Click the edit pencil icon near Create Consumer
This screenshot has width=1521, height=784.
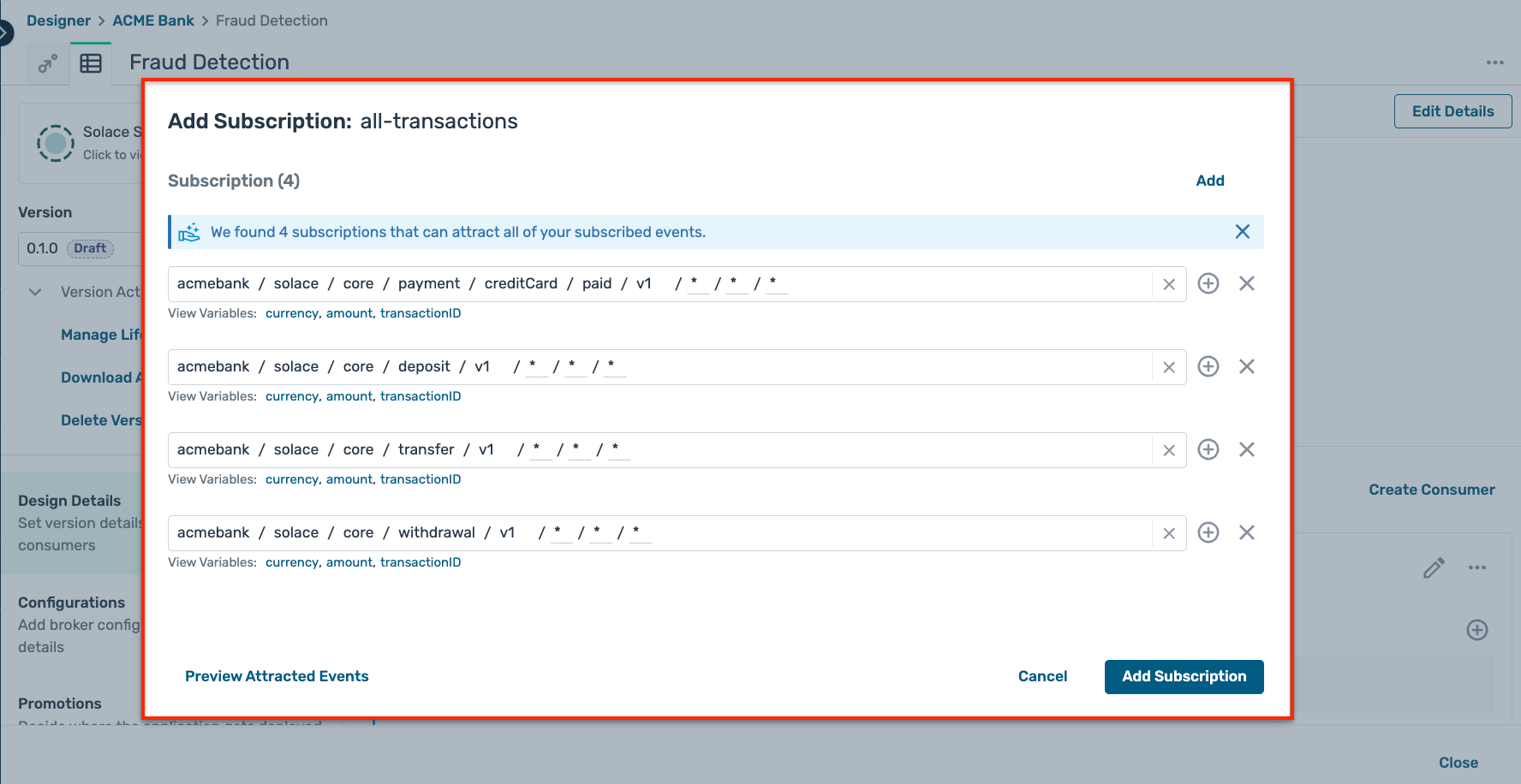pyautogui.click(x=1435, y=567)
